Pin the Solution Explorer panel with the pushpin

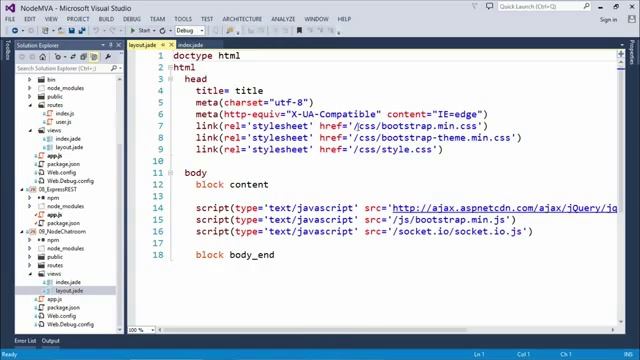pyautogui.click(x=111, y=45)
